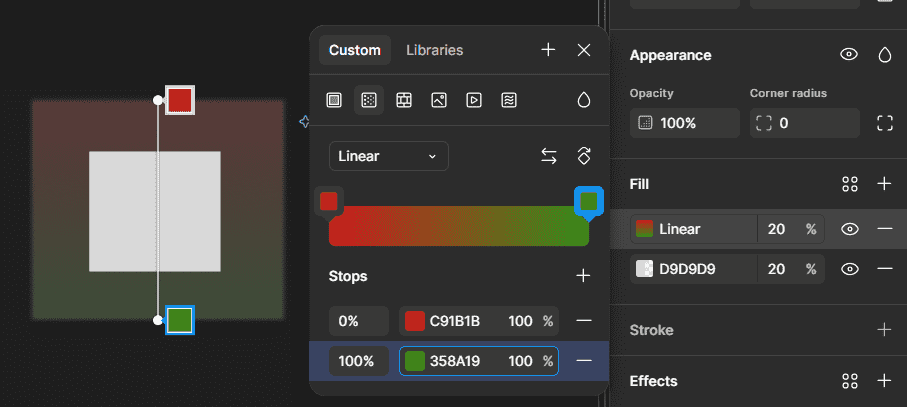The height and width of the screenshot is (407, 907).
Task: Click the gradient preview bar
Action: [x=459, y=227]
